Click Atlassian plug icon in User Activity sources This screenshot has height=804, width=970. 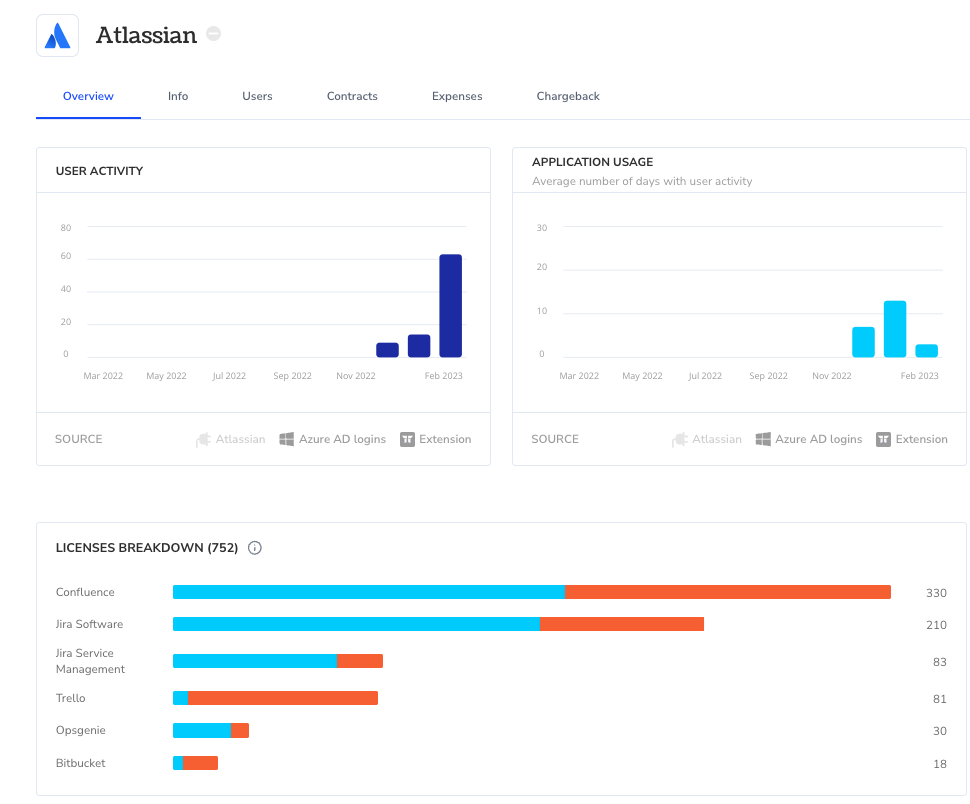203,440
